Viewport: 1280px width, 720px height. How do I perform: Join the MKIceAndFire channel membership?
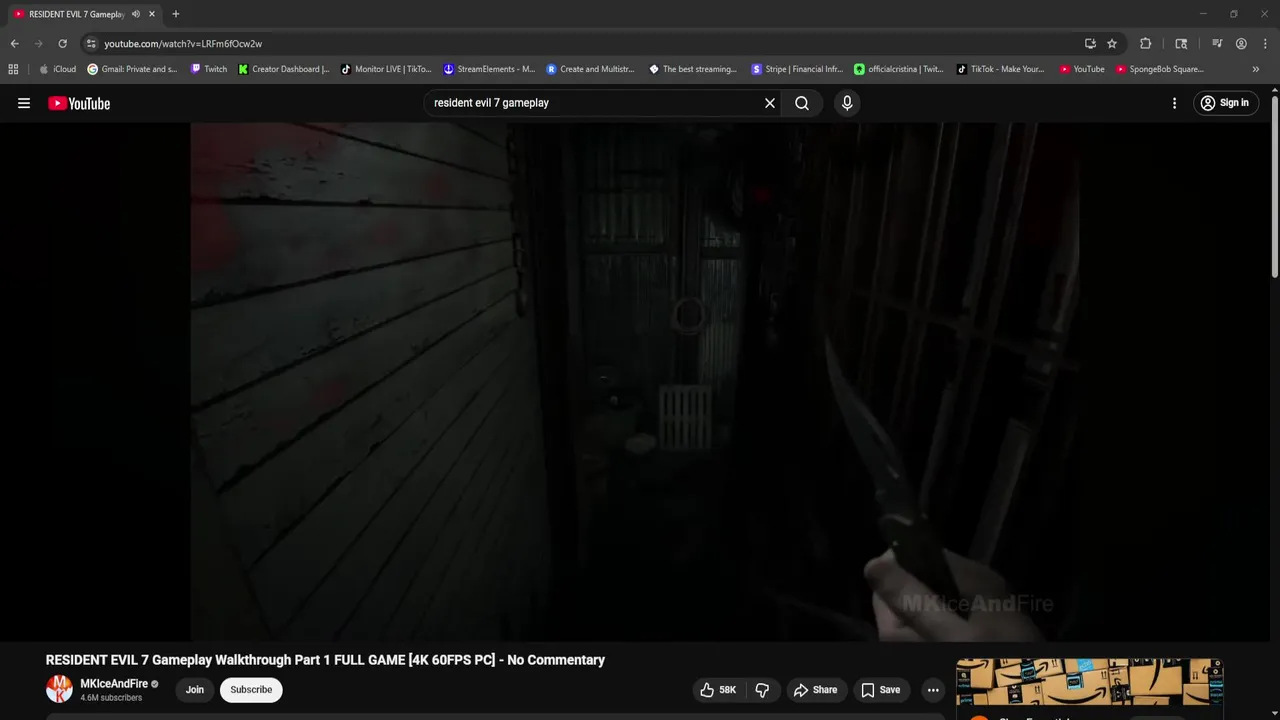(x=195, y=690)
